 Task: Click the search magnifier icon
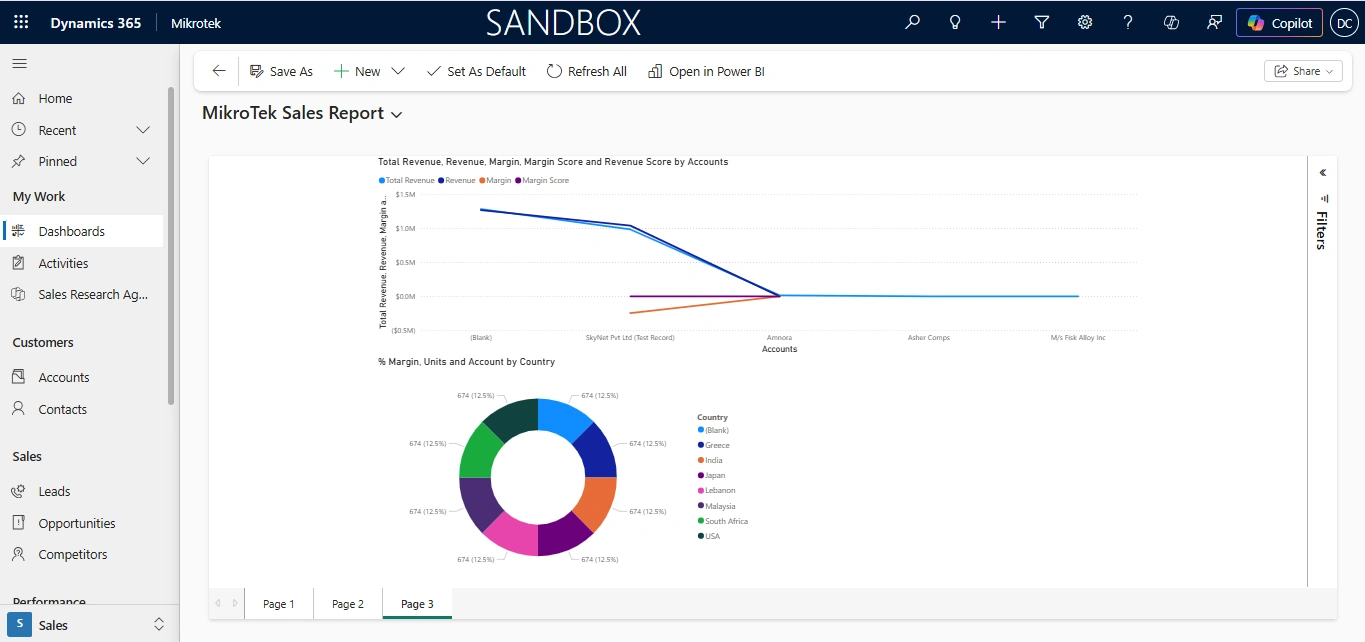point(912,22)
